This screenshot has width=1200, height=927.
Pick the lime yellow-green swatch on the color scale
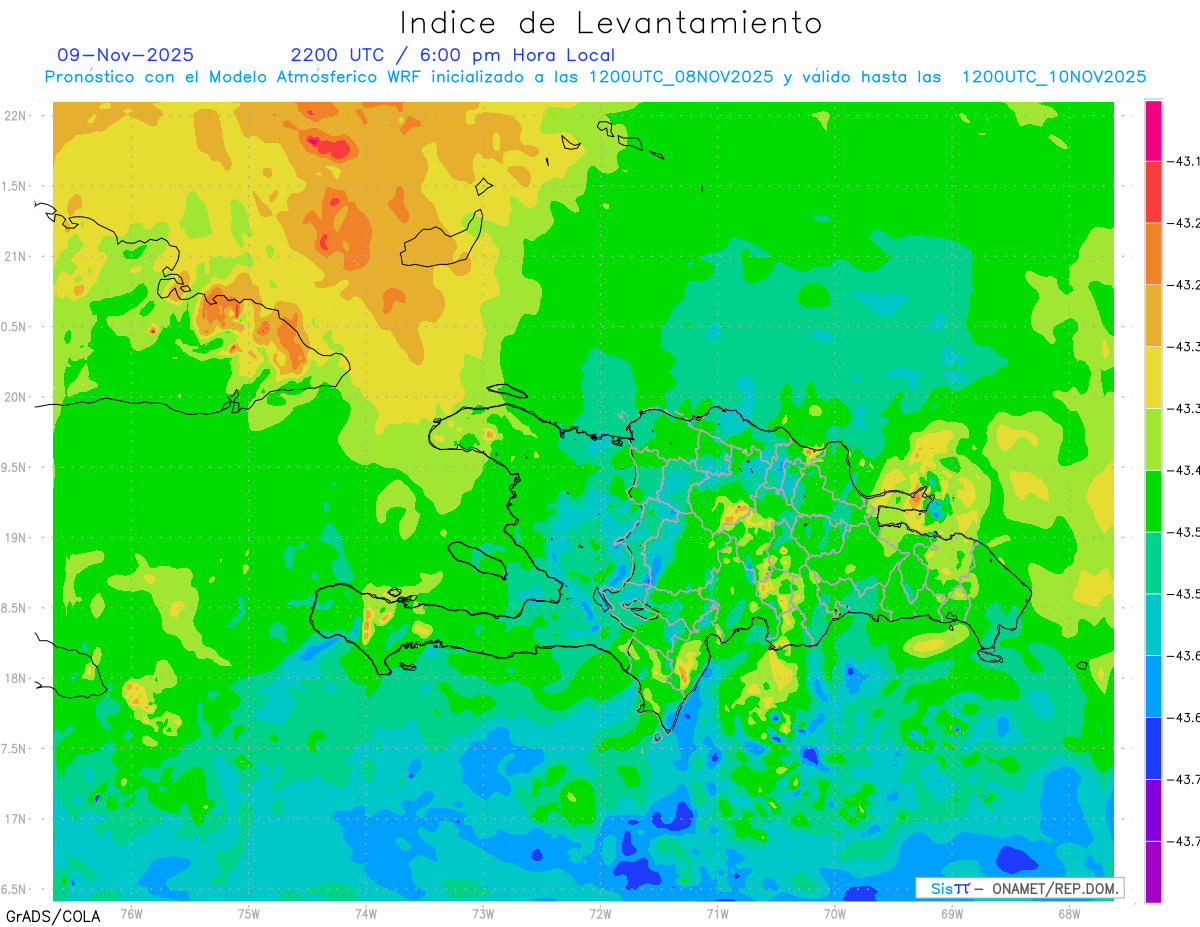[1153, 440]
